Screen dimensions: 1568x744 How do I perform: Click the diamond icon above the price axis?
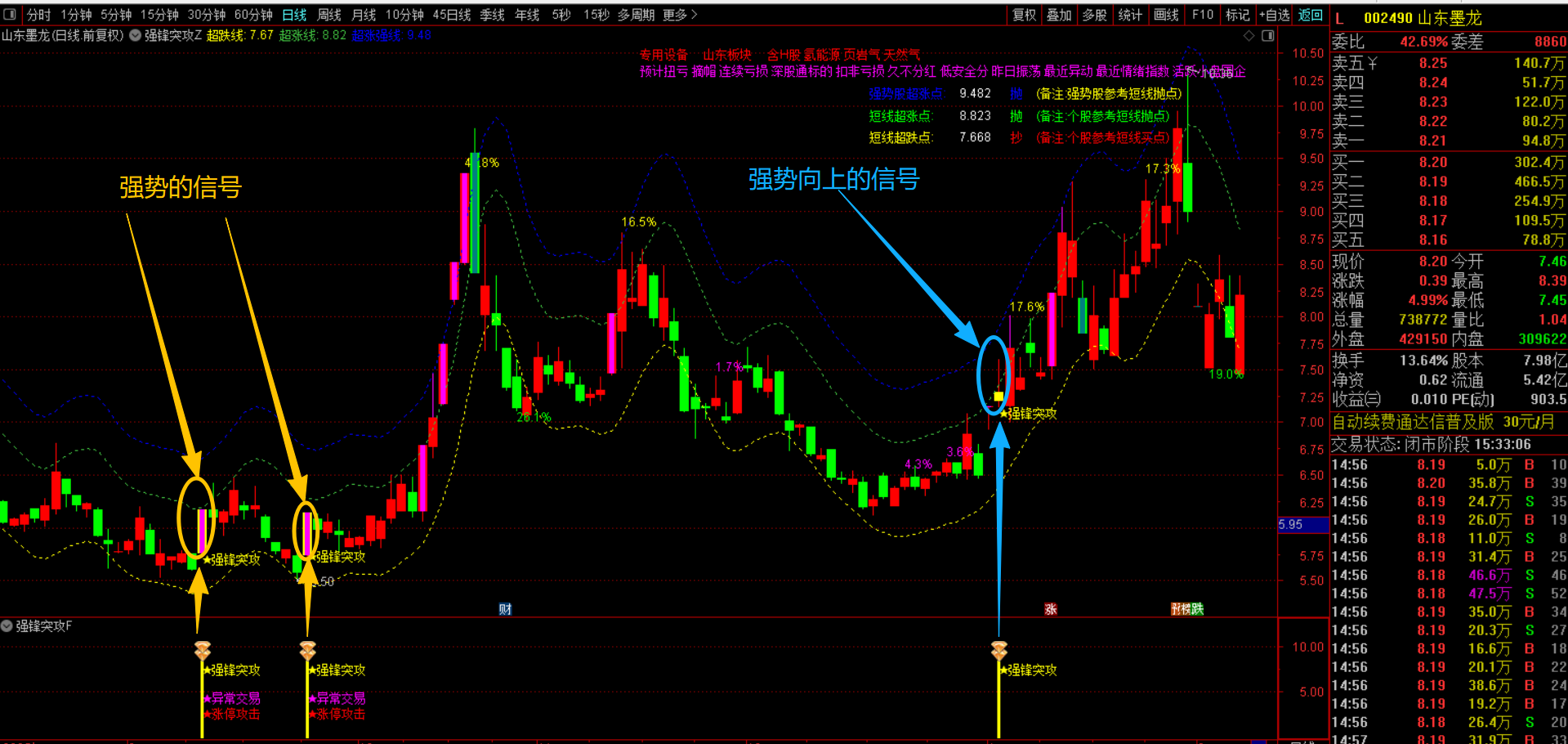(x=1249, y=36)
